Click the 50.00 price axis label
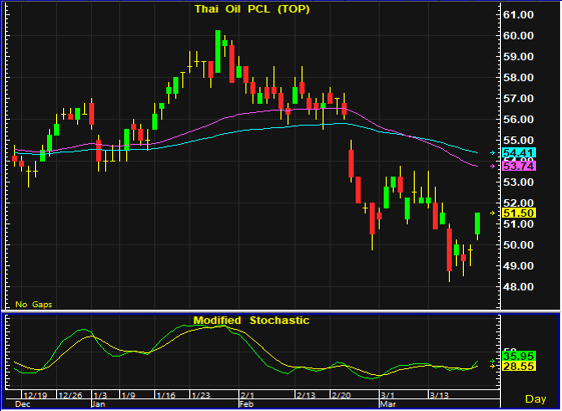This screenshot has width=562, height=411. [519, 245]
